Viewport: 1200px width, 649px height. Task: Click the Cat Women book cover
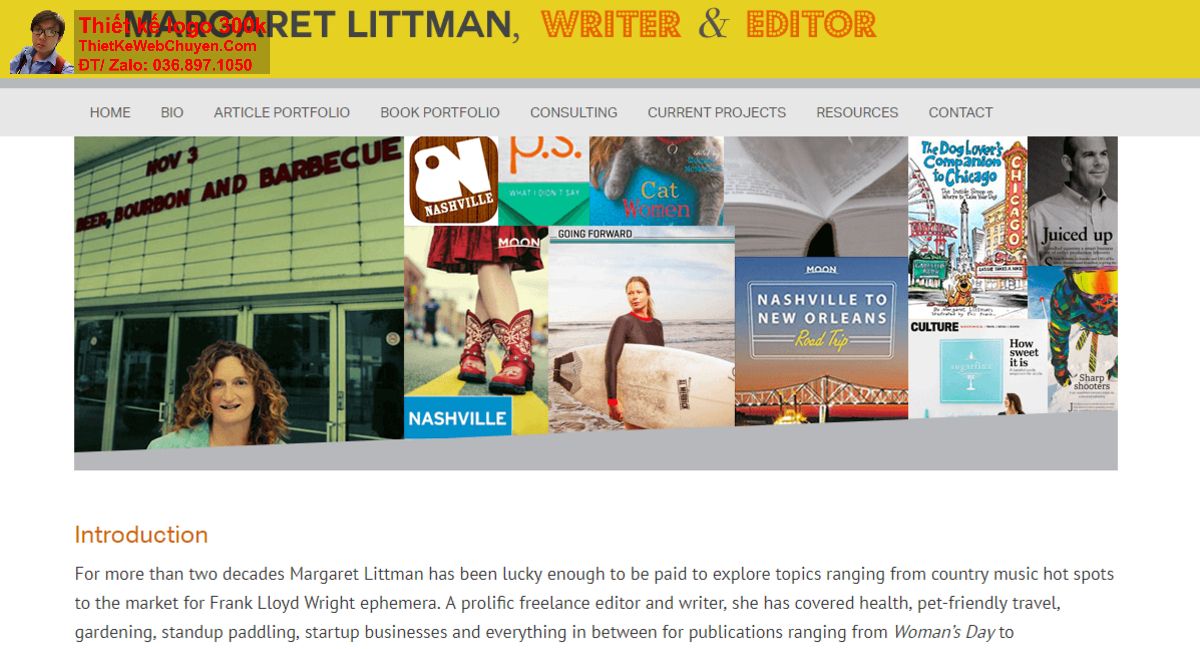tap(657, 181)
